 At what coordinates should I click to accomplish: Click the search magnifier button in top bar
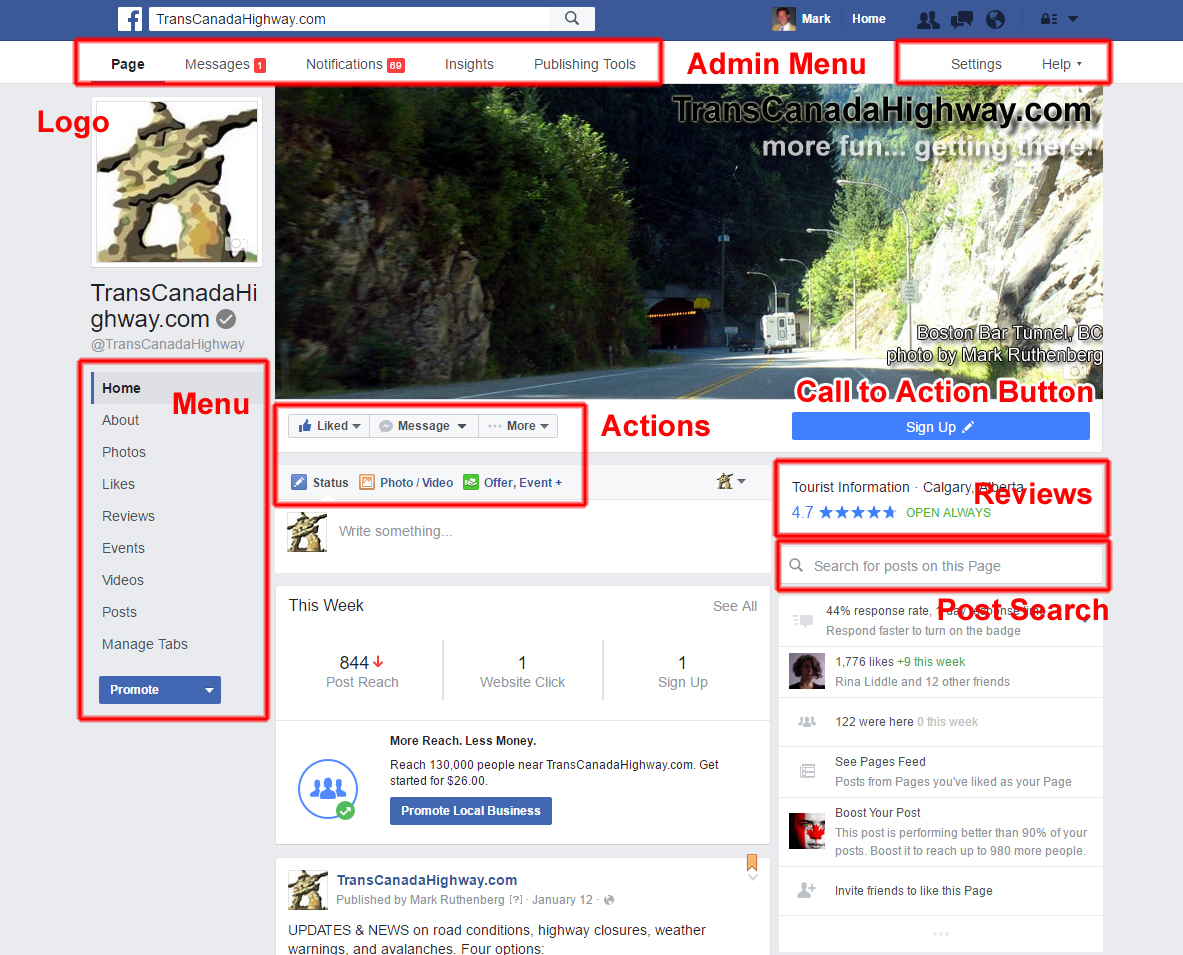click(572, 18)
